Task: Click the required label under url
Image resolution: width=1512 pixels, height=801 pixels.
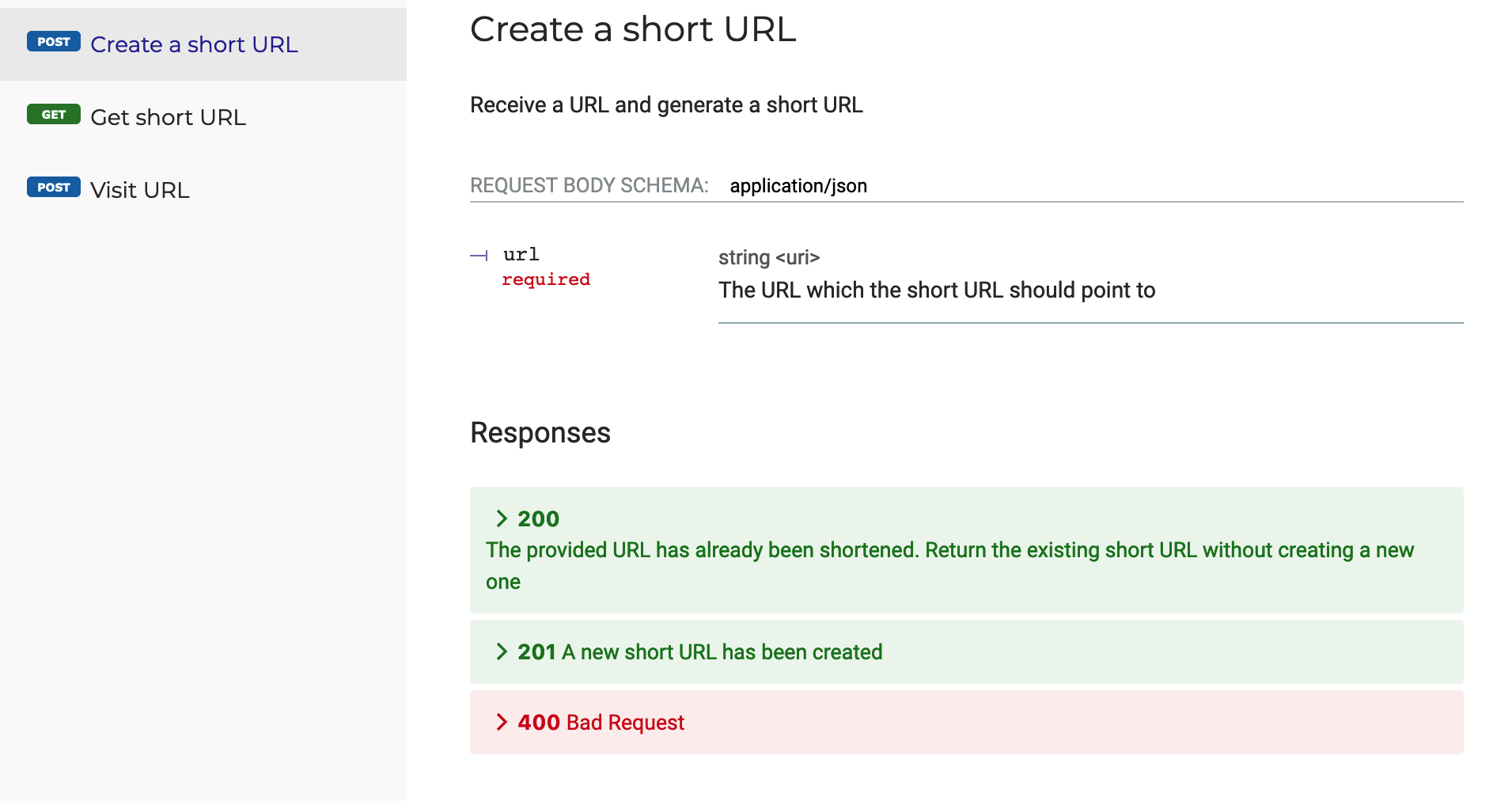Action: coord(546,279)
